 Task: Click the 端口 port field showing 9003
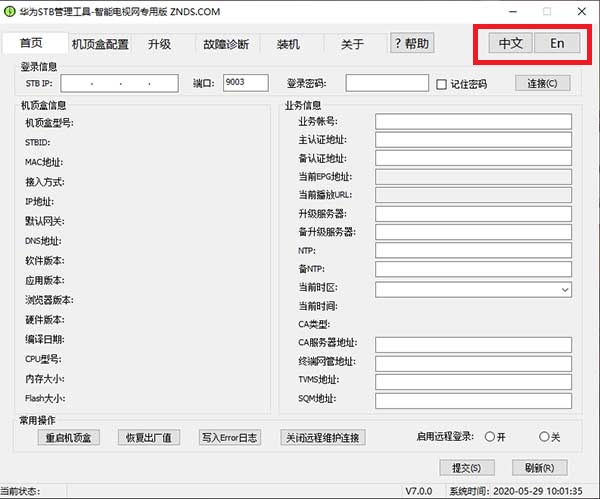pos(246,83)
